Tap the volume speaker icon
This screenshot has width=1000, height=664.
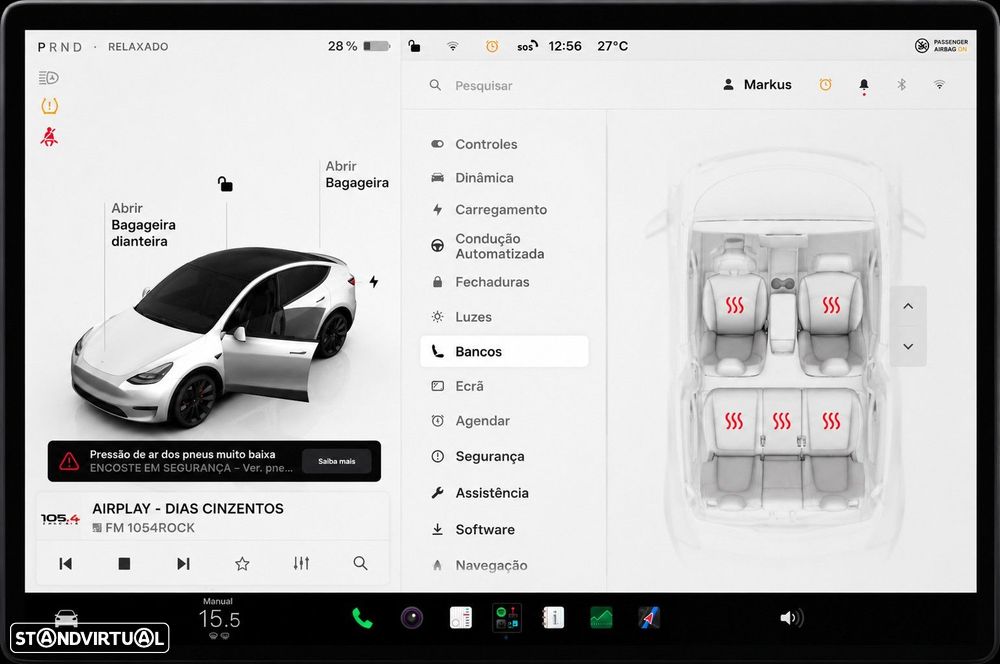(791, 617)
